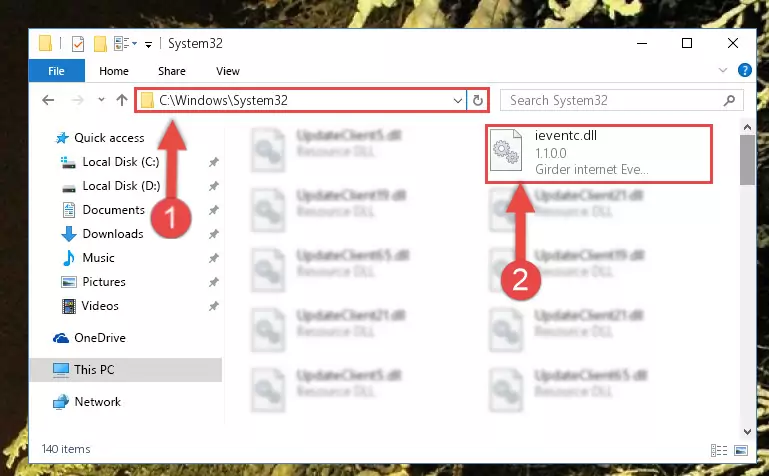Switch to the Share ribbon tab
769x476 pixels.
(x=172, y=71)
